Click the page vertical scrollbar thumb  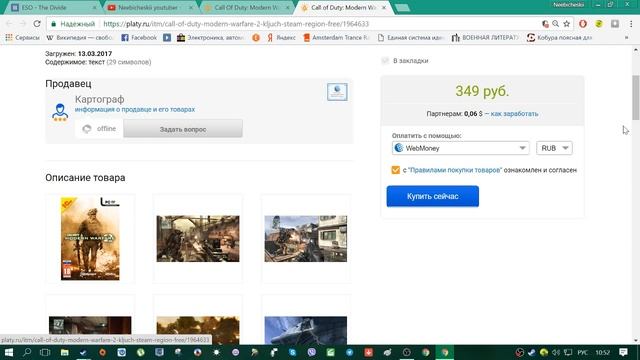636,97
